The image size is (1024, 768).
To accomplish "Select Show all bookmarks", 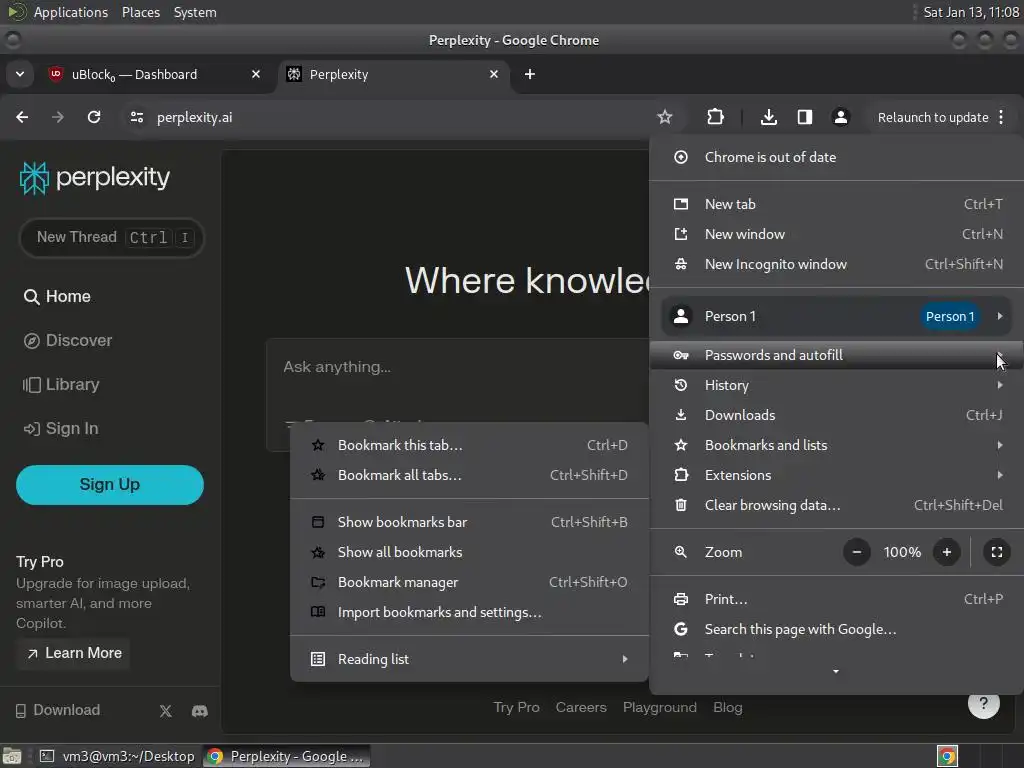I will (470, 552).
